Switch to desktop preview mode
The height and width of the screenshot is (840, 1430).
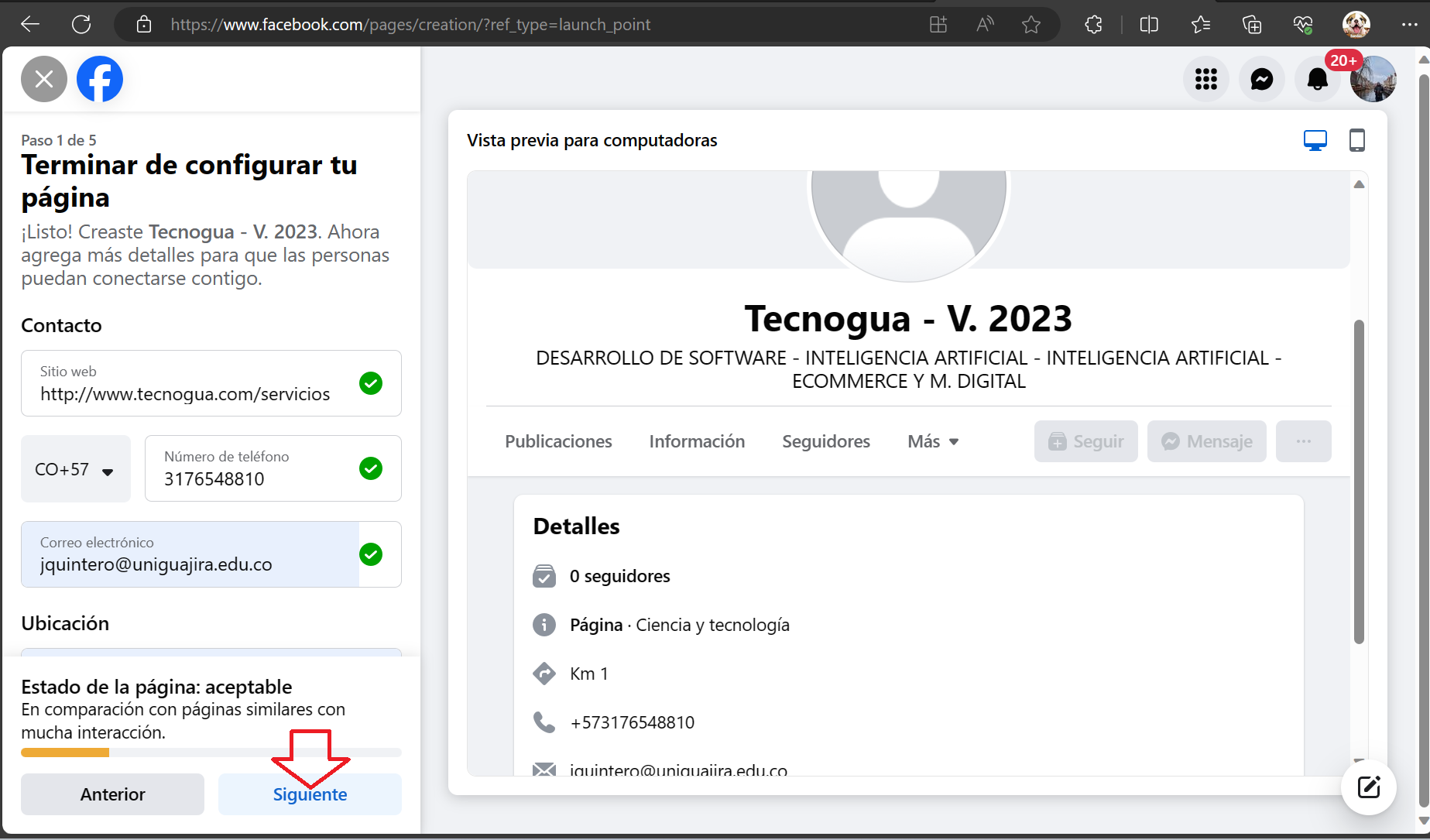pyautogui.click(x=1315, y=140)
